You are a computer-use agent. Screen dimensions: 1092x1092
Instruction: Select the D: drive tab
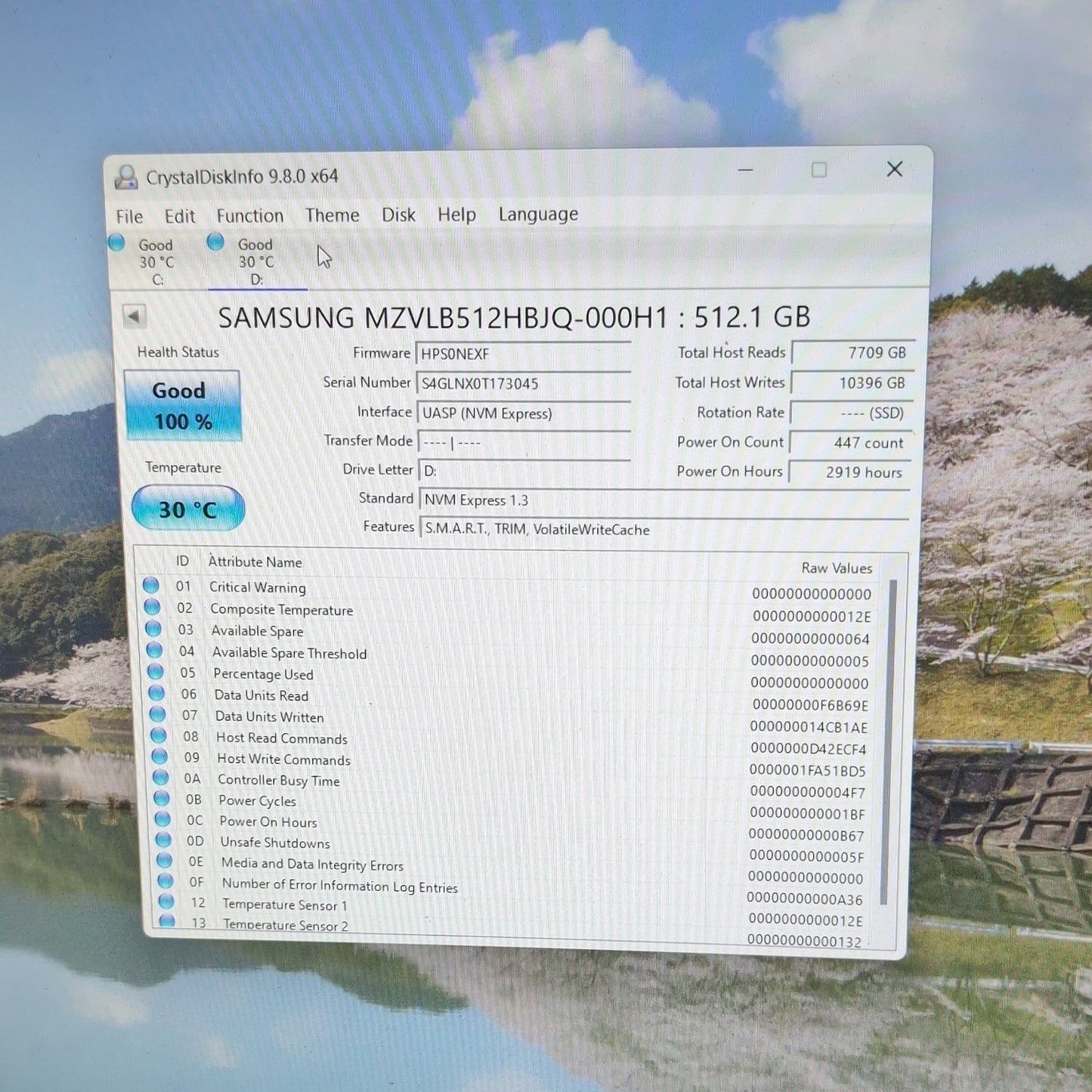pos(256,262)
